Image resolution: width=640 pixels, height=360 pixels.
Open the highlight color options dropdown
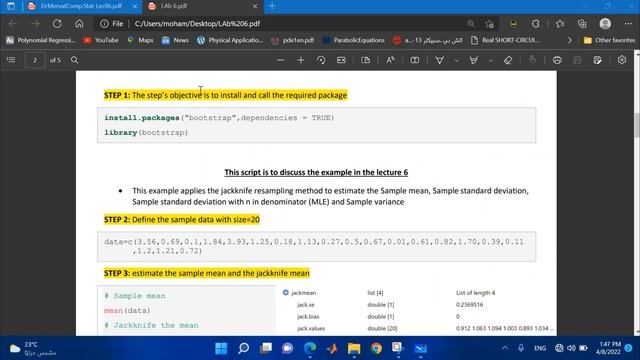coord(491,60)
